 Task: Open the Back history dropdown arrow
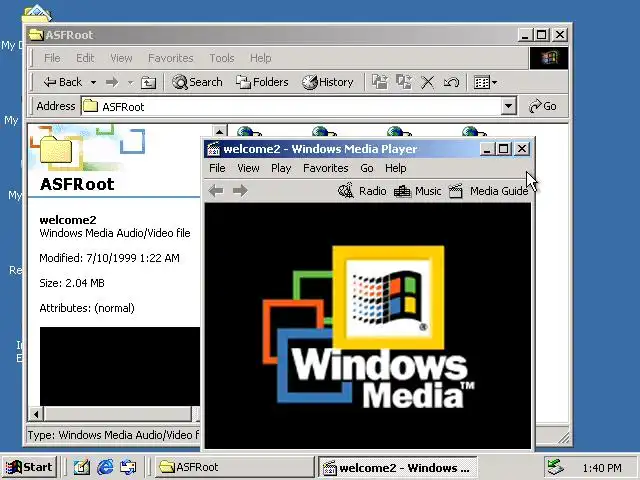point(93,82)
